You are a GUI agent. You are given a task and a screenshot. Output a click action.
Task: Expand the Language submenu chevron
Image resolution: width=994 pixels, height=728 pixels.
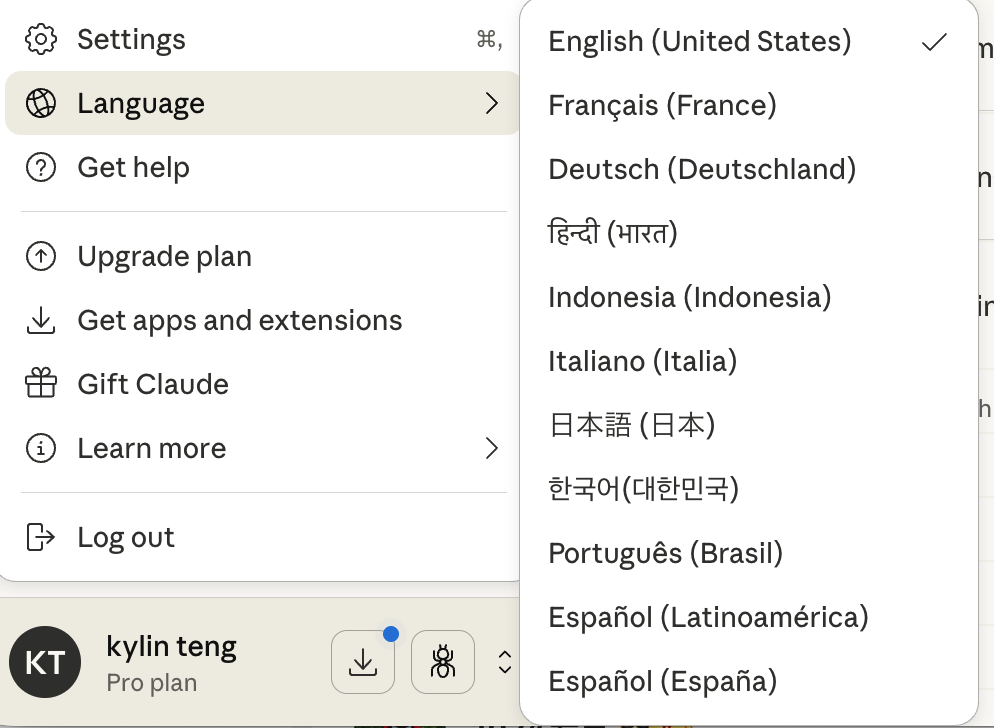(491, 103)
